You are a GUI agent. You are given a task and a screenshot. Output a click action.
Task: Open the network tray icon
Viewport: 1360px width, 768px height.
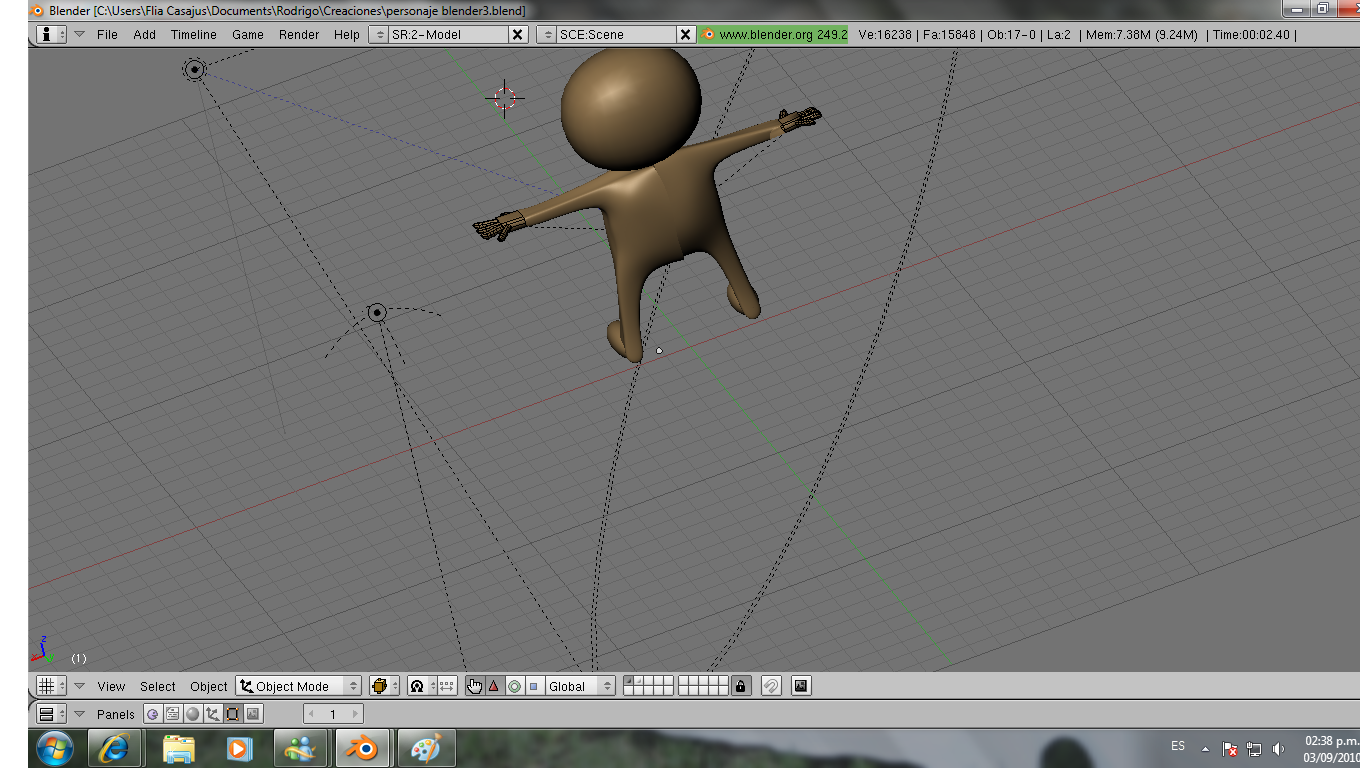(x=1254, y=748)
